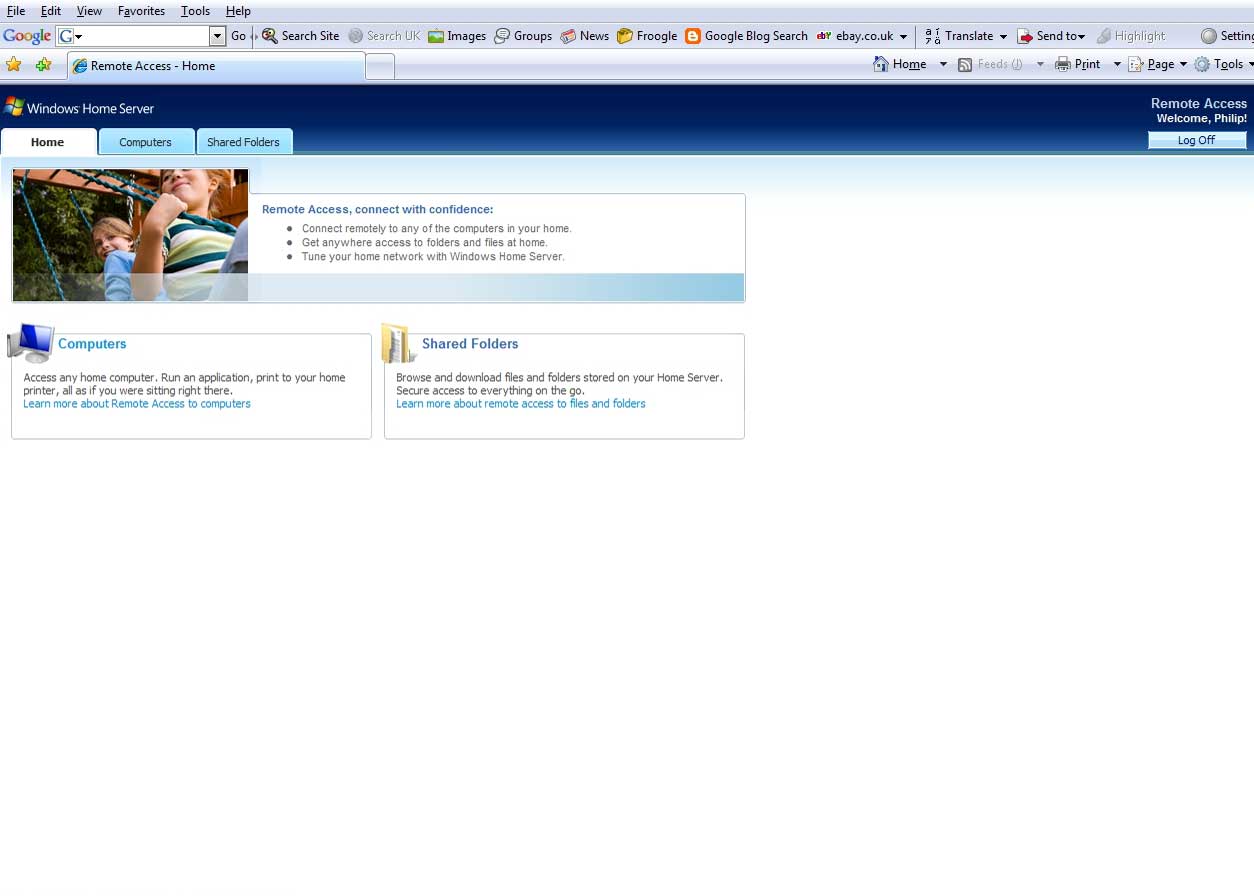This screenshot has height=896, width=1254.
Task: Switch to the Home tab
Action: tap(48, 142)
